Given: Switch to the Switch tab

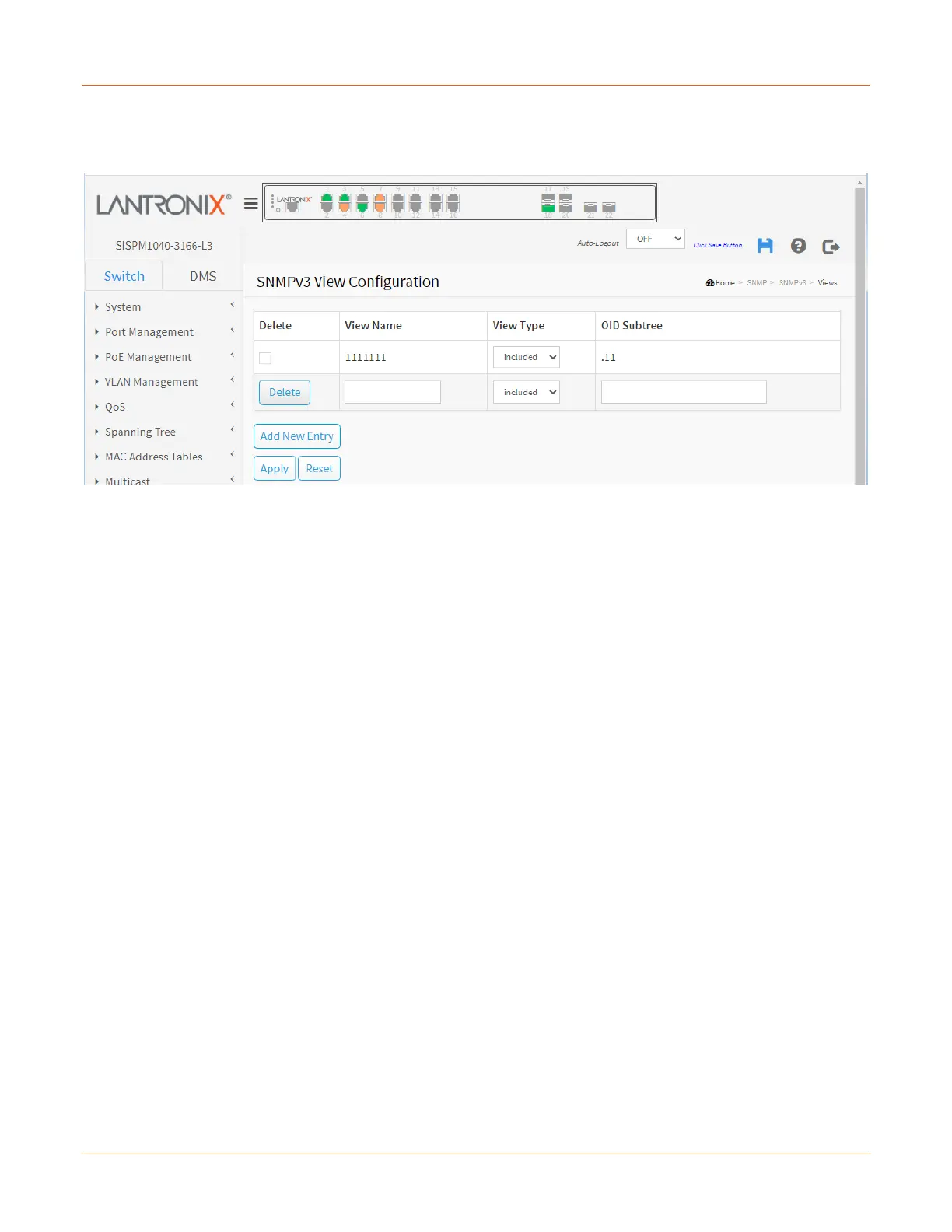Looking at the screenshot, I should click(x=124, y=276).
